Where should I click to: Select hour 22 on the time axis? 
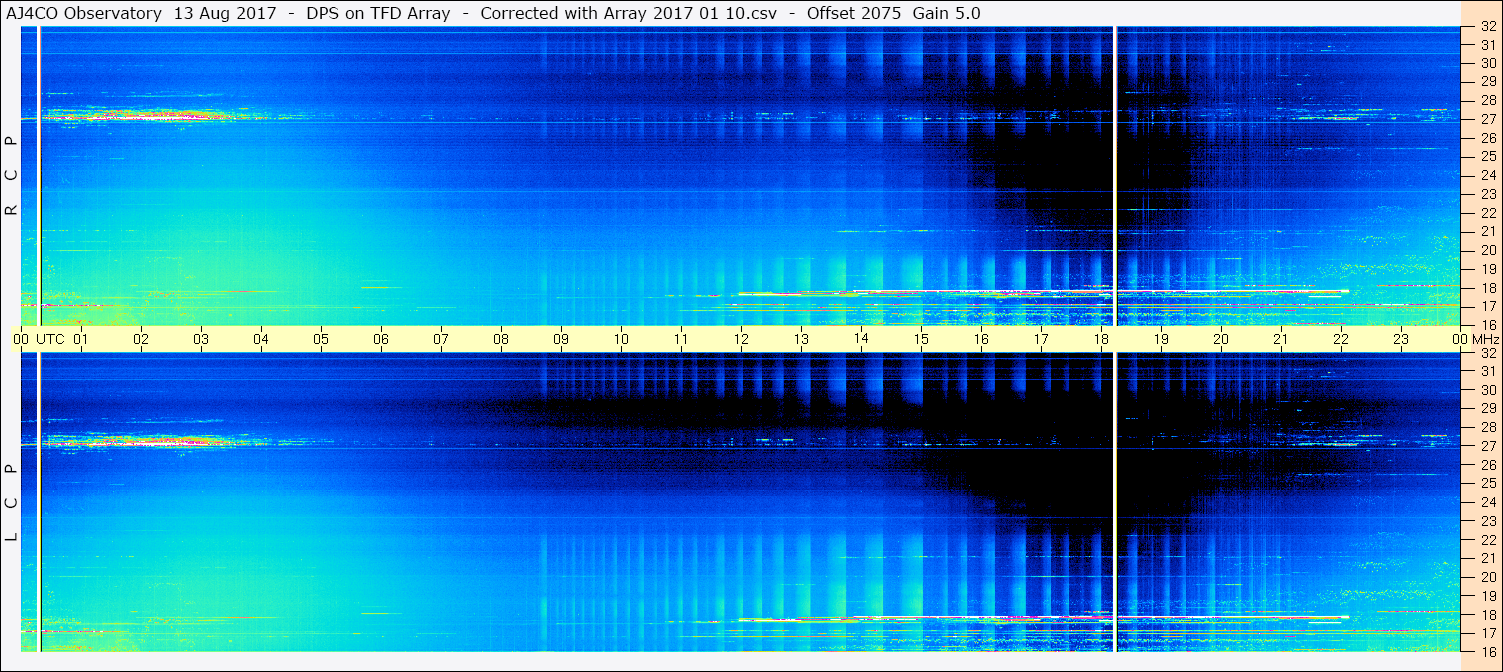(x=1341, y=339)
